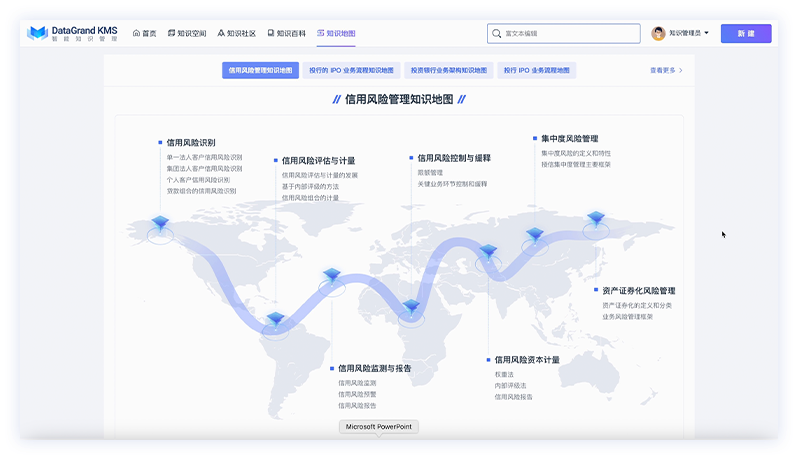Select the 信用风险管理知识地图 tab

[x=260, y=70]
